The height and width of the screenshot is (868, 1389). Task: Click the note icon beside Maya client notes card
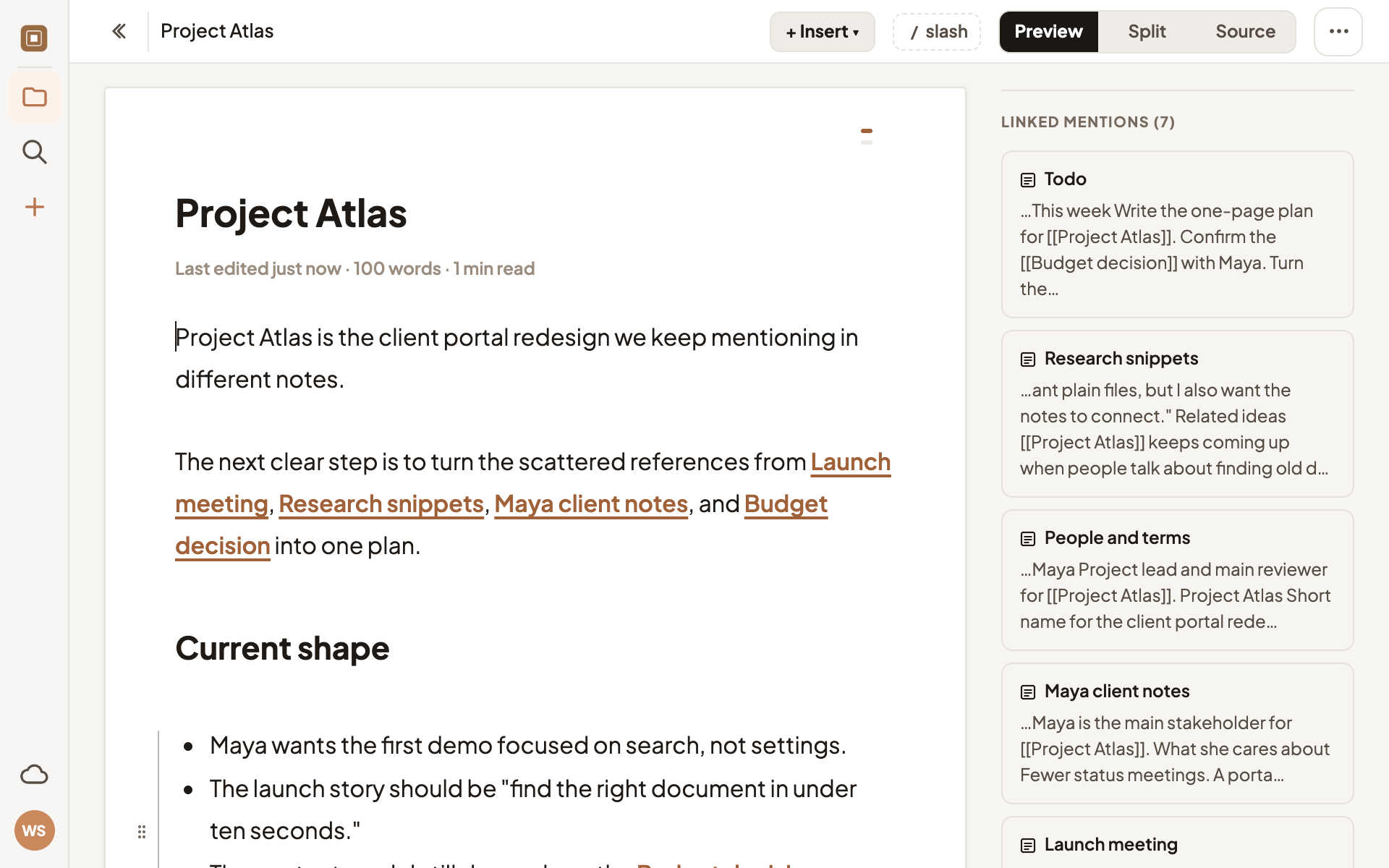pyautogui.click(x=1028, y=692)
